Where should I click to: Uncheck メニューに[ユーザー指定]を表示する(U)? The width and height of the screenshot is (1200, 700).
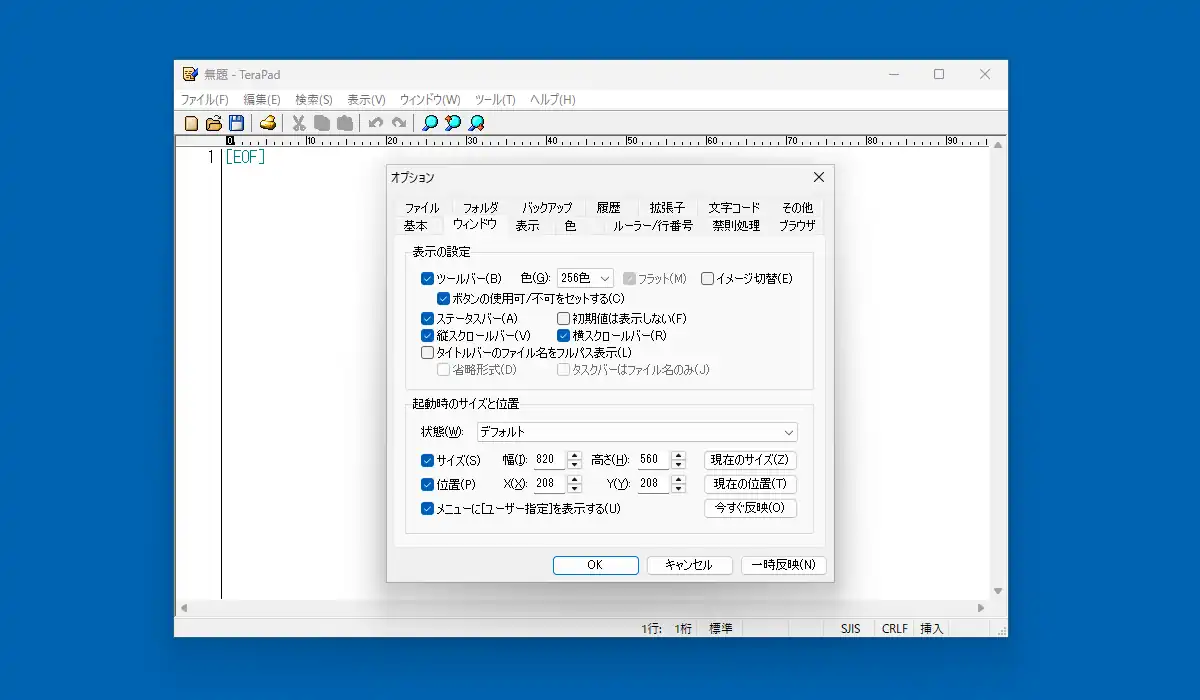[428, 509]
